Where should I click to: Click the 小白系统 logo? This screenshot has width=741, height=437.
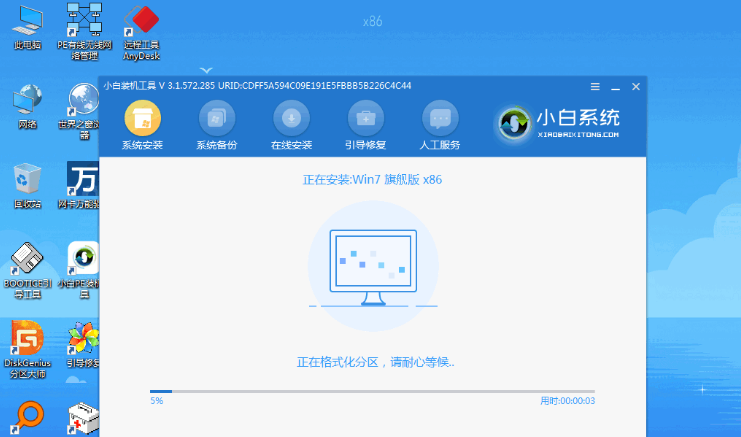(560, 123)
